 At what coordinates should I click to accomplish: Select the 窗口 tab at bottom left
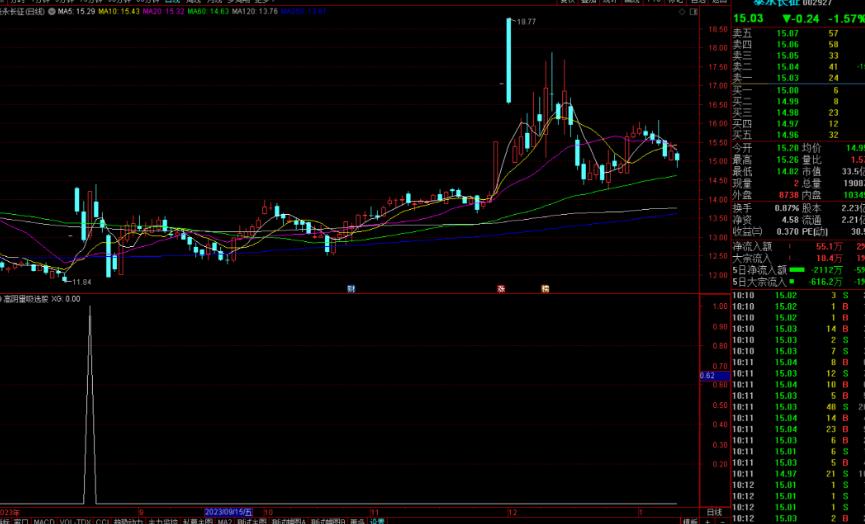[20, 521]
